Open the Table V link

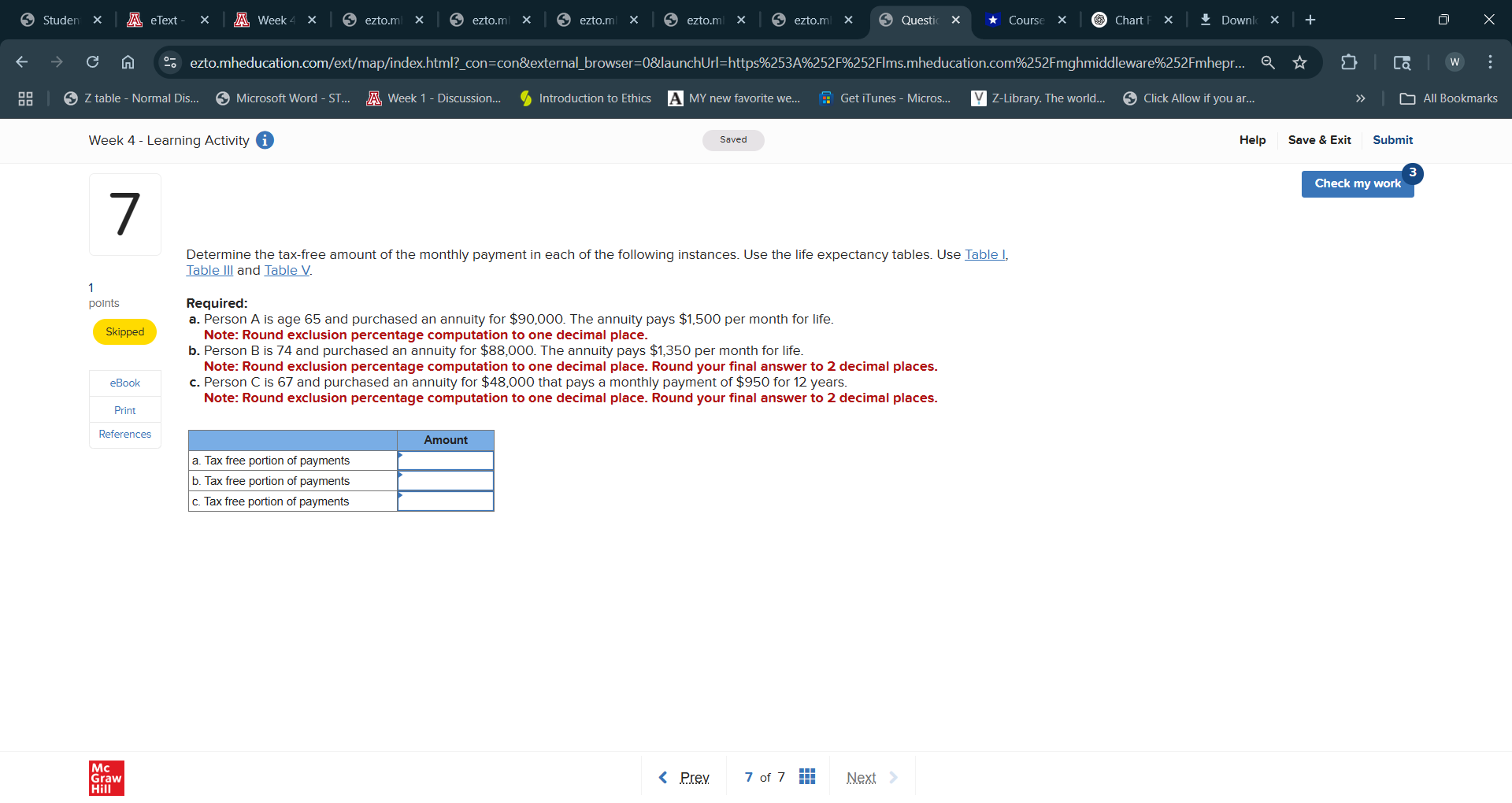point(287,270)
